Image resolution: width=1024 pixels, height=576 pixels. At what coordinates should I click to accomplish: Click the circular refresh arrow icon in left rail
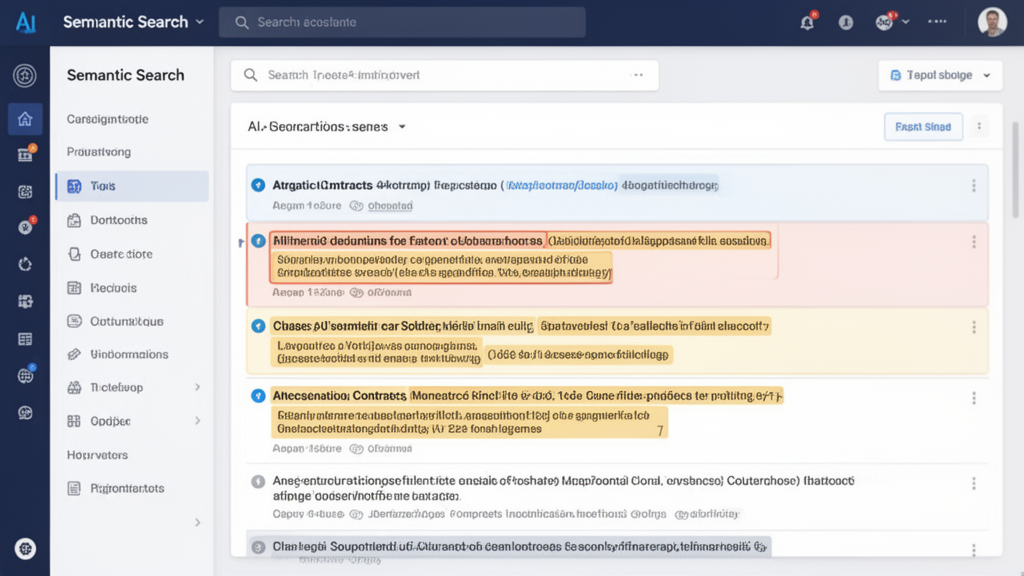pos(25,264)
